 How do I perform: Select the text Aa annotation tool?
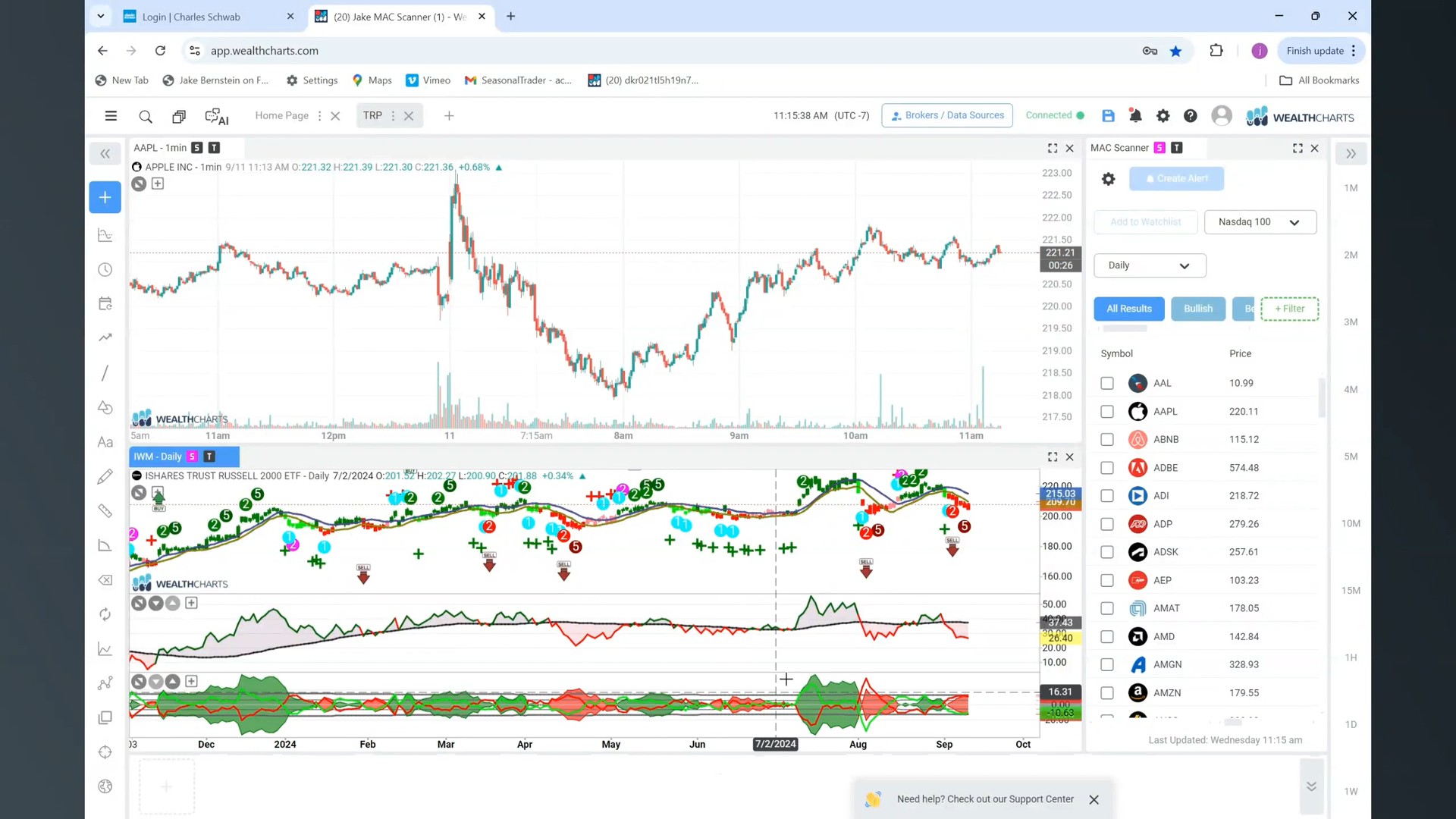[105, 442]
